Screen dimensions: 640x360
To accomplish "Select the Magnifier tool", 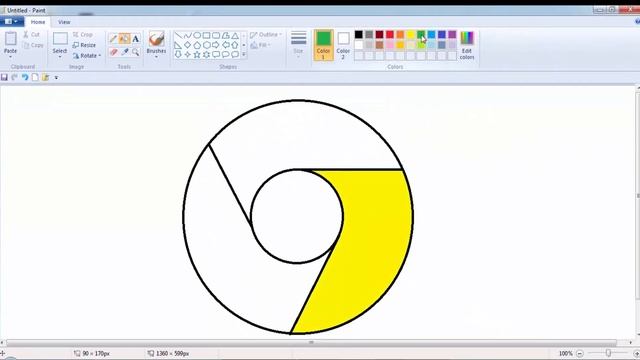I will 136,52.
